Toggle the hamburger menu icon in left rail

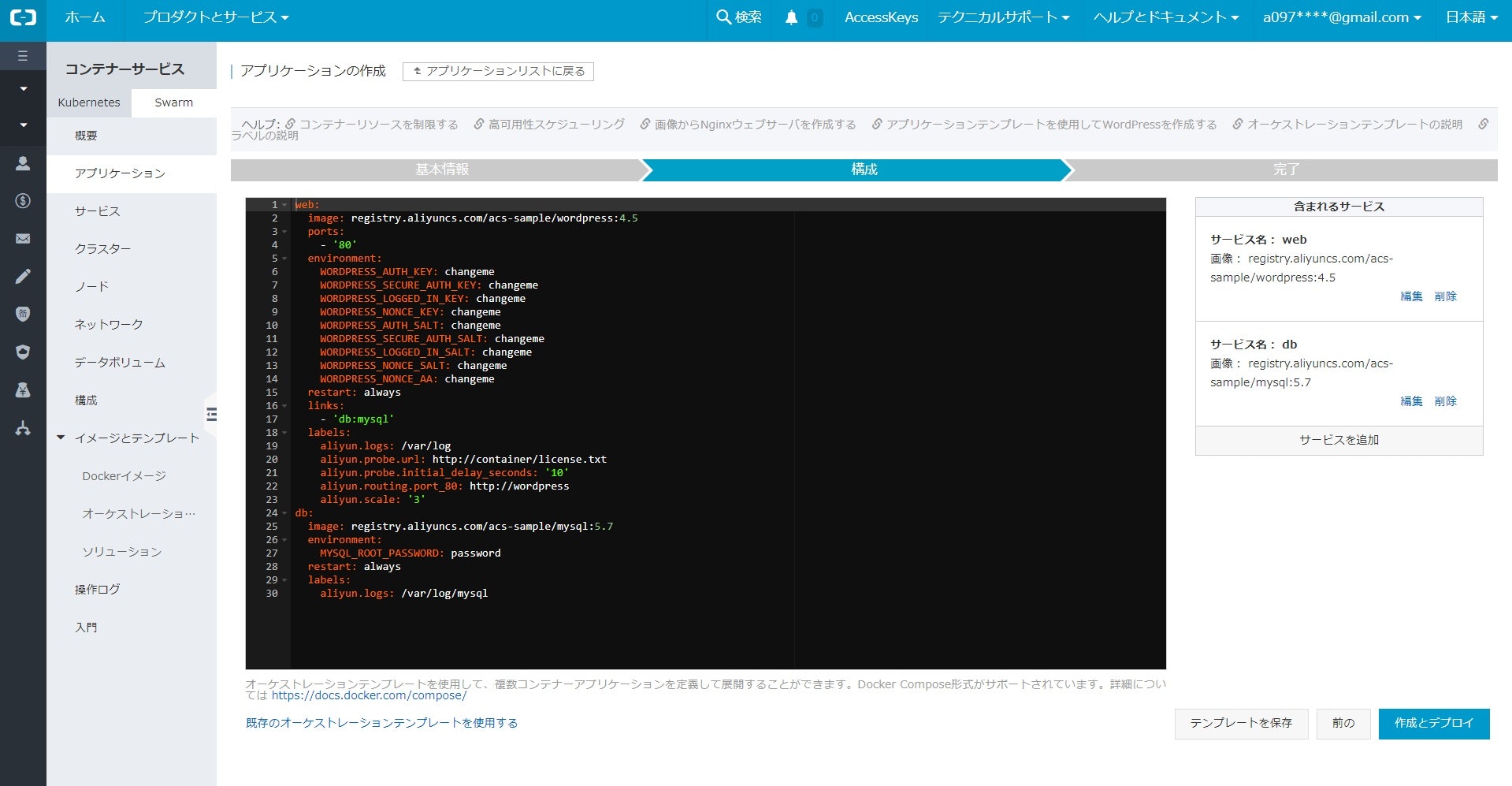(23, 56)
